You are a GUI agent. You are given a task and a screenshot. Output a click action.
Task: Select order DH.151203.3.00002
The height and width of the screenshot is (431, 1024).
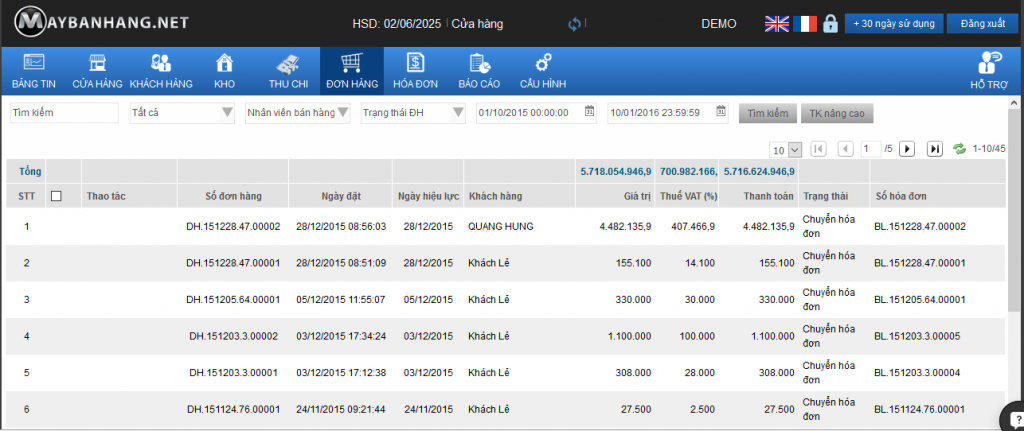point(233,336)
